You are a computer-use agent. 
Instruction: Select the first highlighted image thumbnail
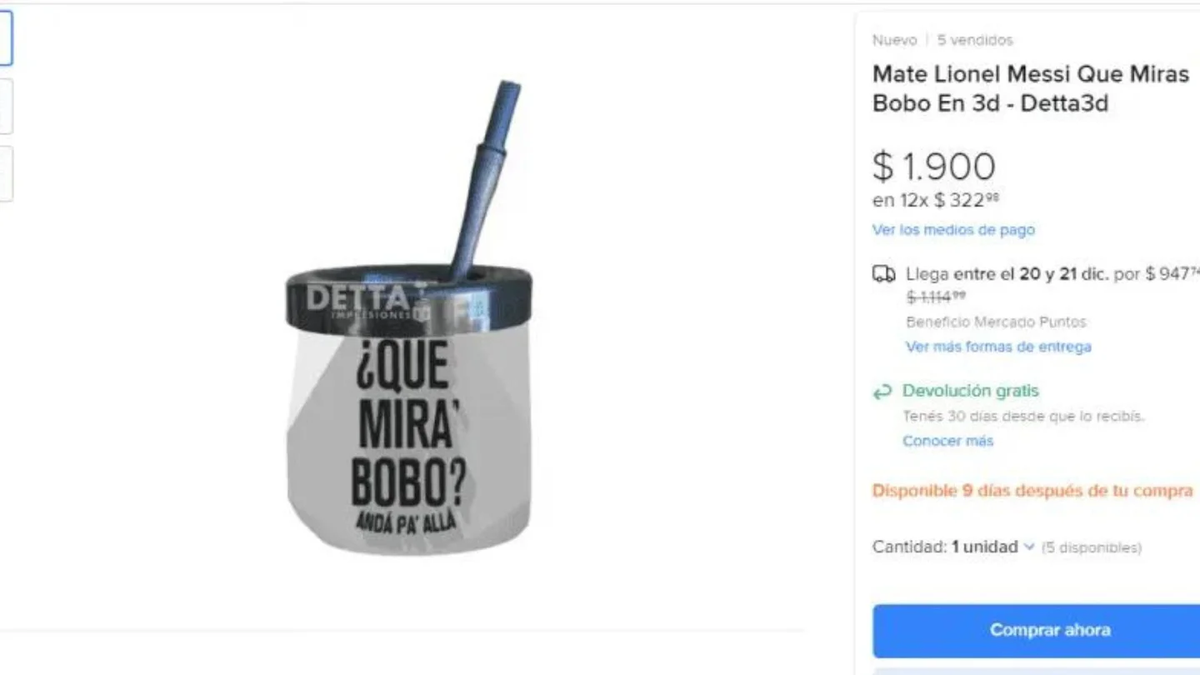[5, 40]
